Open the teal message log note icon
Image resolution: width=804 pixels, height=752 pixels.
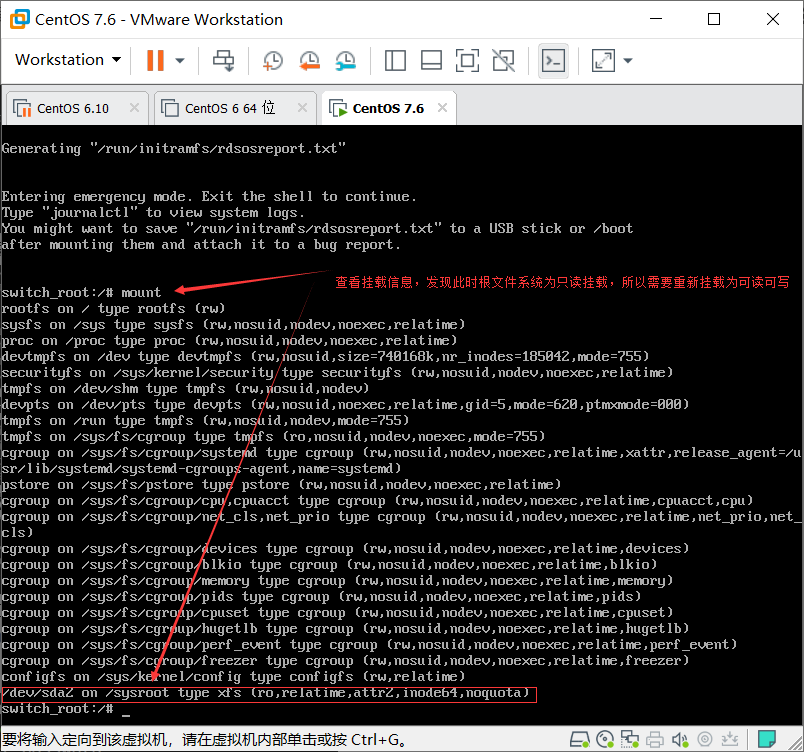coord(767,739)
